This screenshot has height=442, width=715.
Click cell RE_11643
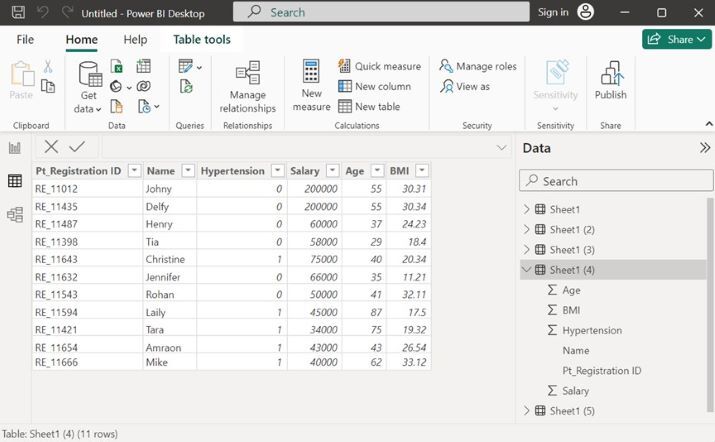click(x=87, y=259)
